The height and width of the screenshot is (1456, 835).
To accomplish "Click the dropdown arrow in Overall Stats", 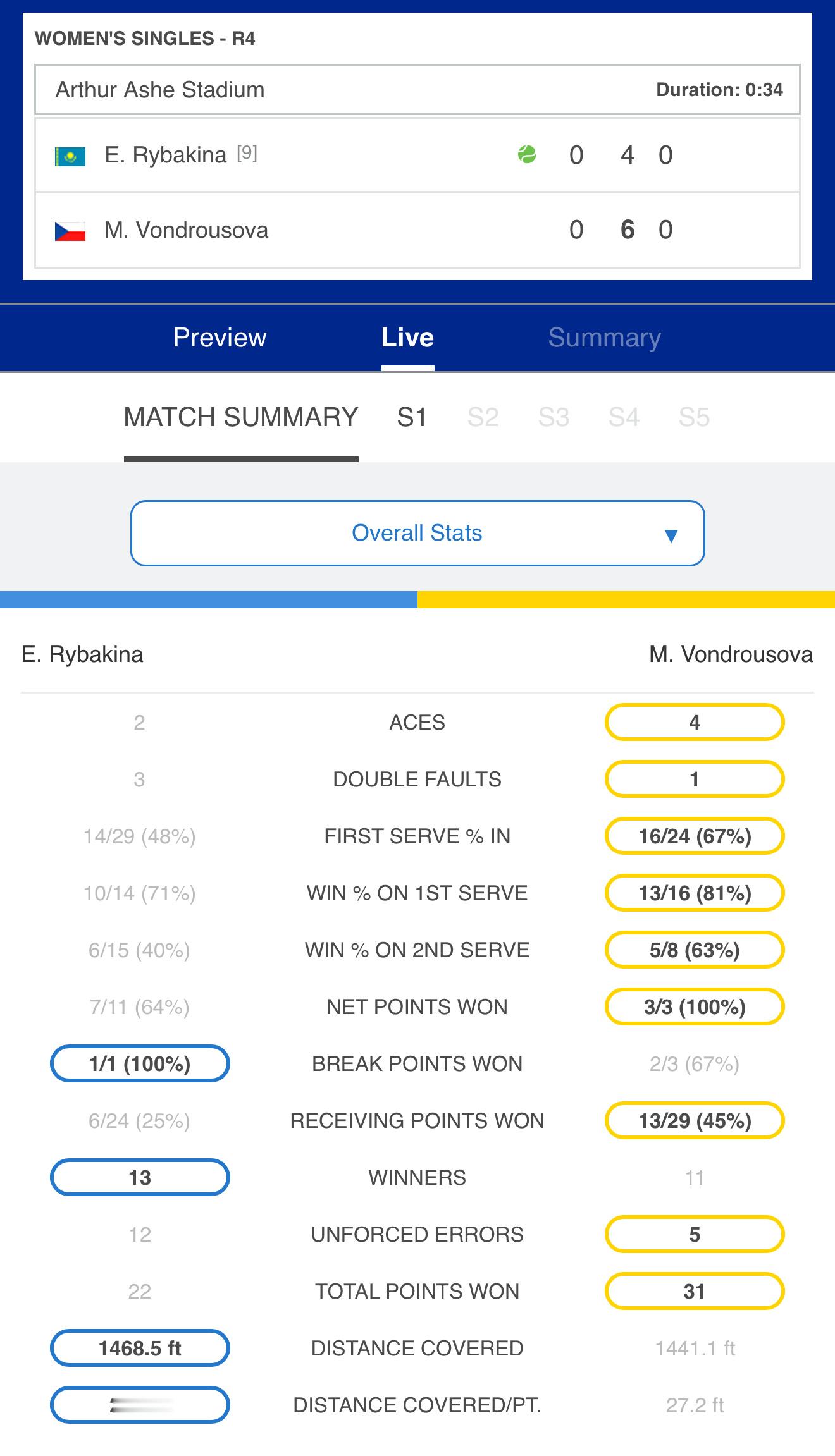I will click(671, 536).
